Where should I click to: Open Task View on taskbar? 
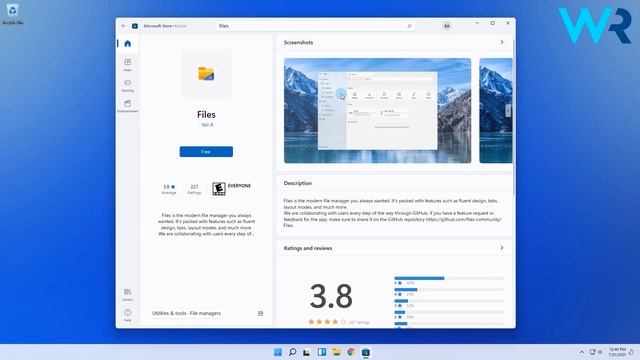307,352
